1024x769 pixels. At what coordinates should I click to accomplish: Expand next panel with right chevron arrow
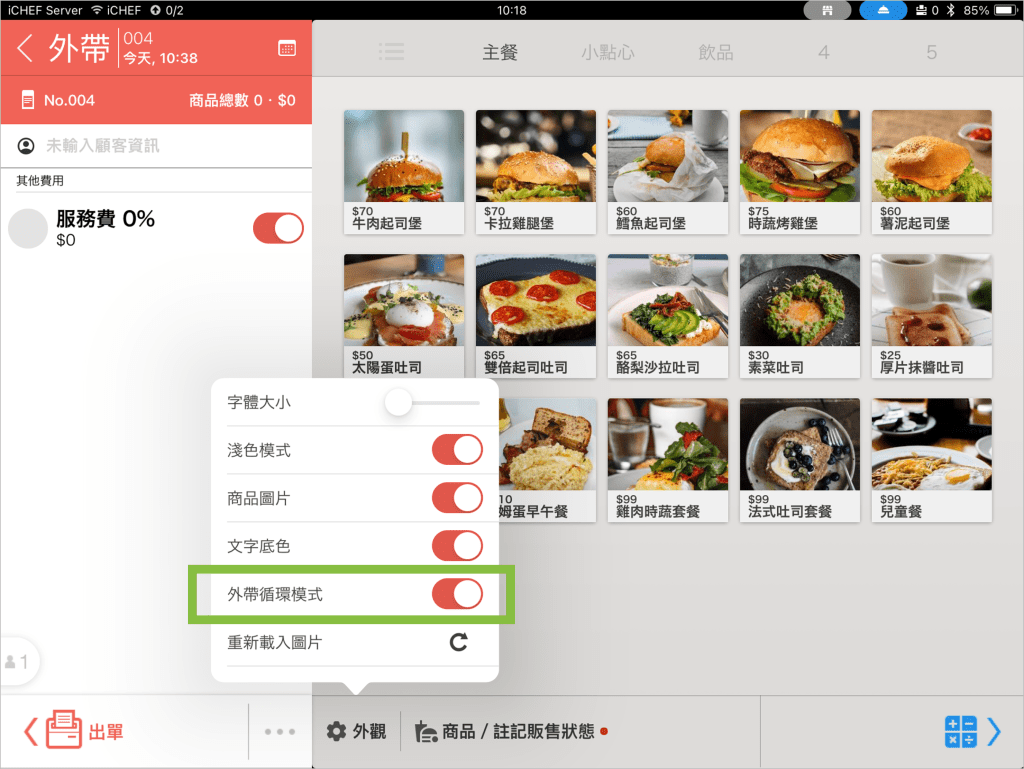994,732
